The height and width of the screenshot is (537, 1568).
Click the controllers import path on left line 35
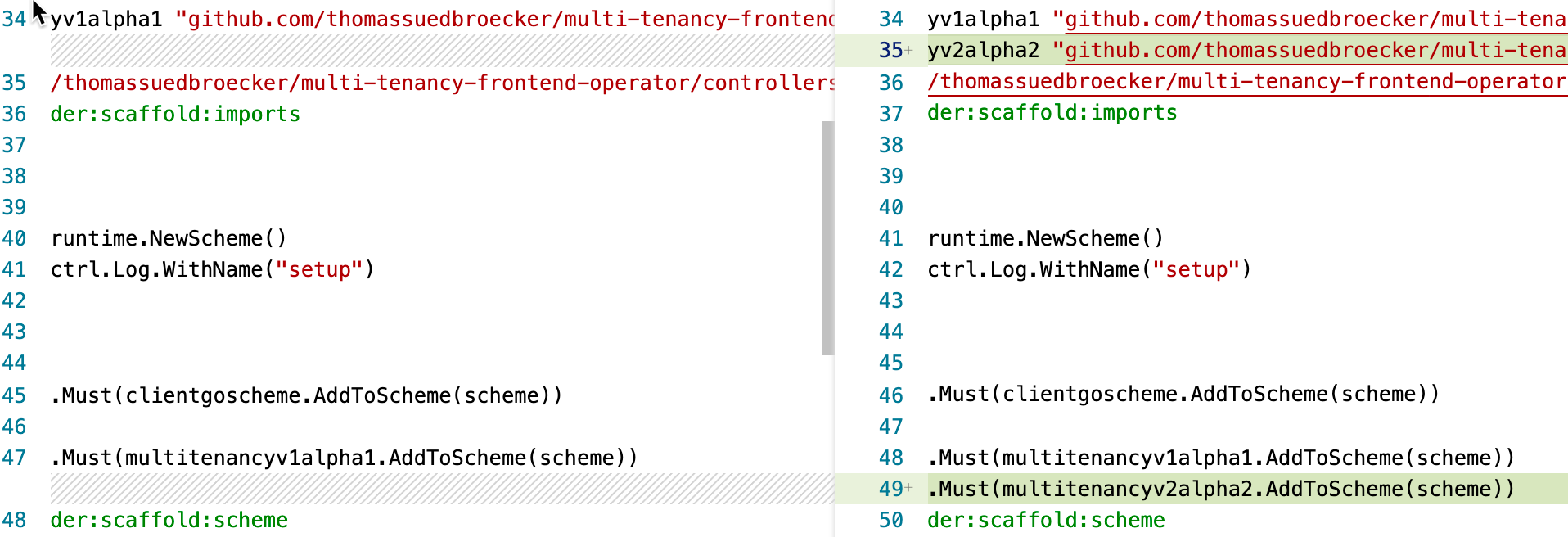pyautogui.click(x=442, y=83)
